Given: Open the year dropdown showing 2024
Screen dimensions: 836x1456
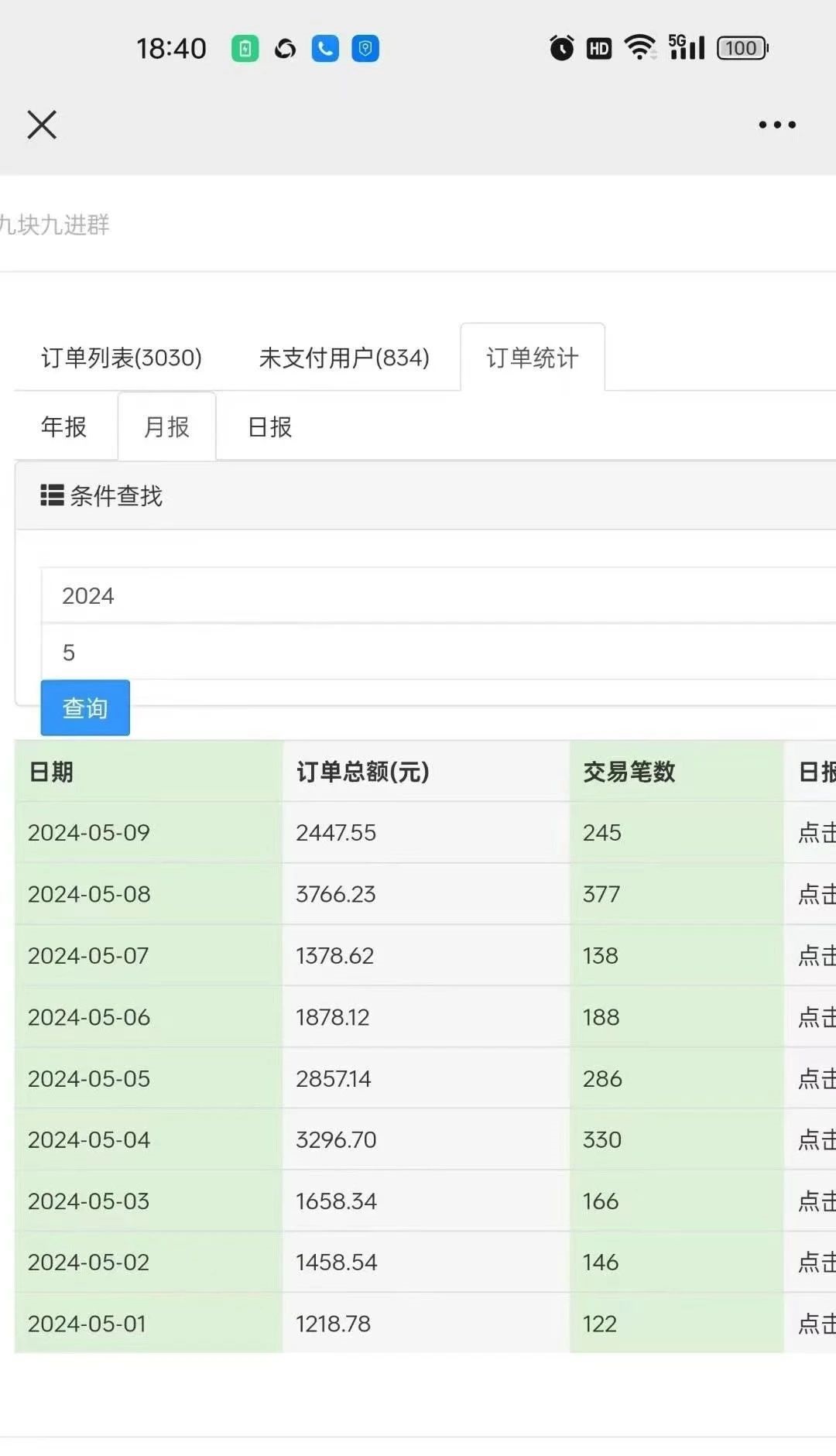Looking at the screenshot, I should 438,595.
